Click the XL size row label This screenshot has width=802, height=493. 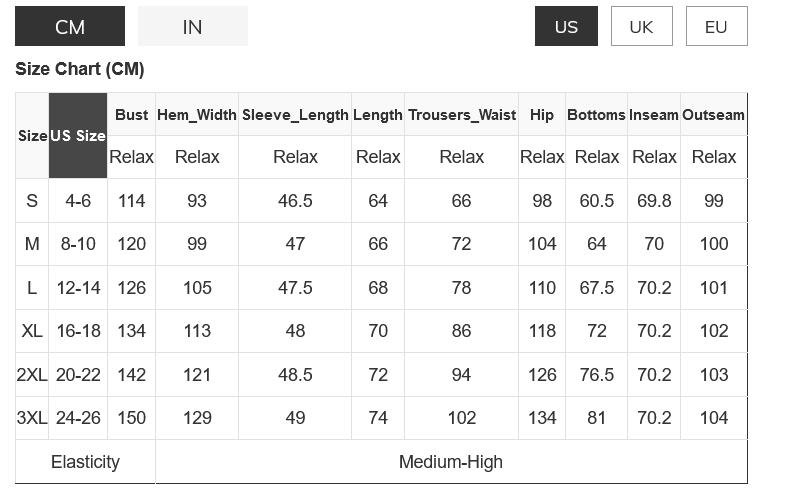[32, 331]
